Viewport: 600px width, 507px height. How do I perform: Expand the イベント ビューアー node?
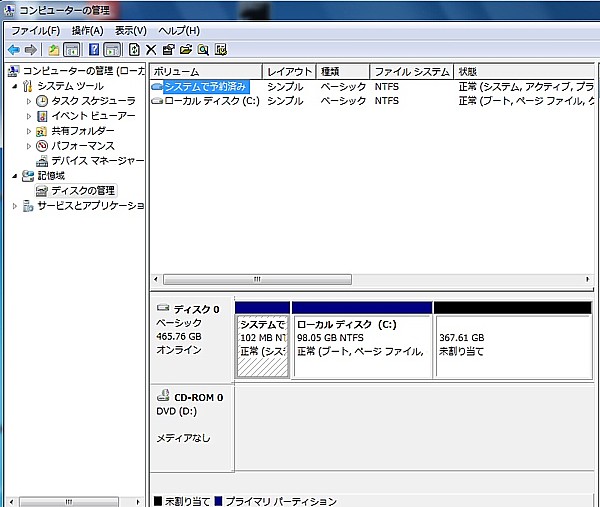pos(29,116)
